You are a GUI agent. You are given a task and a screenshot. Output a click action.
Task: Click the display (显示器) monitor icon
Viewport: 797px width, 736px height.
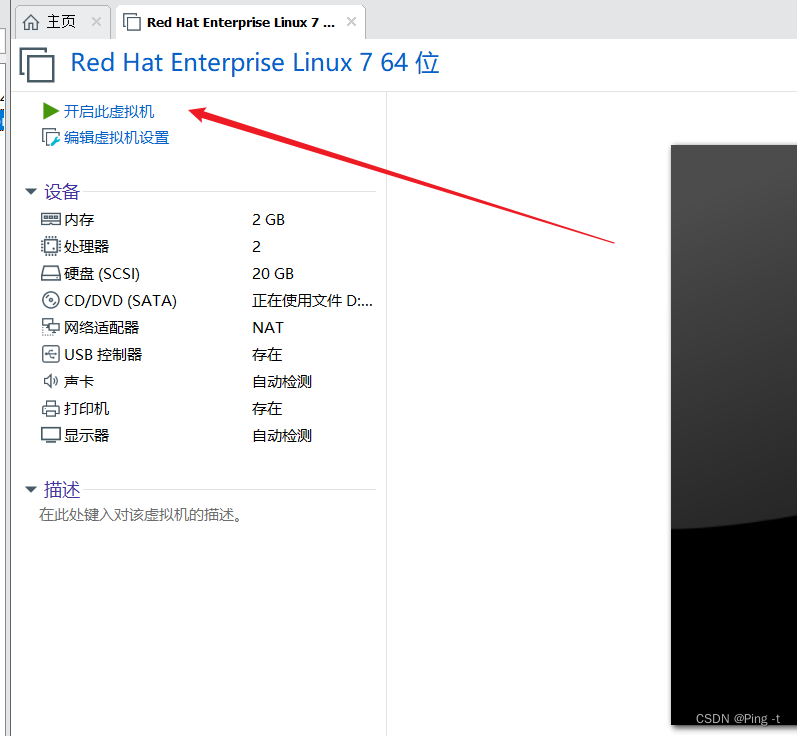pos(51,436)
